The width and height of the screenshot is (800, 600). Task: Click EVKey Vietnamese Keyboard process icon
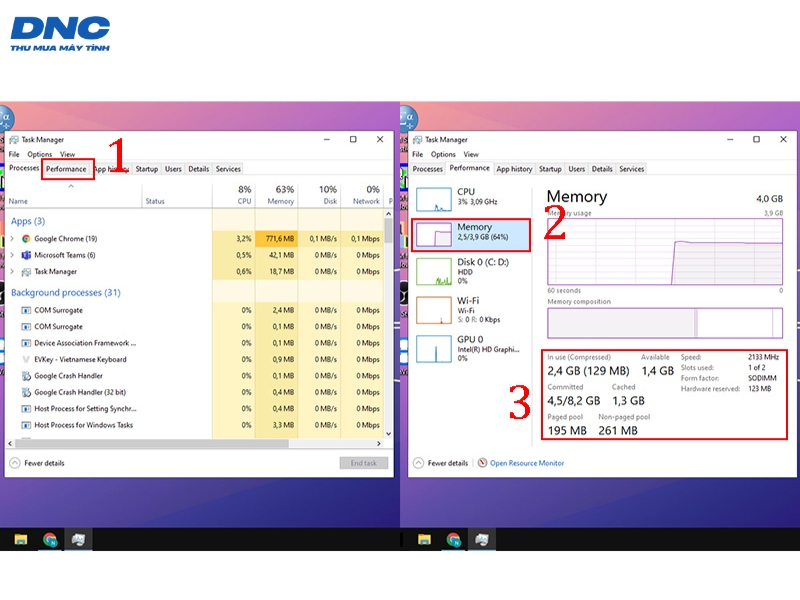[26, 360]
